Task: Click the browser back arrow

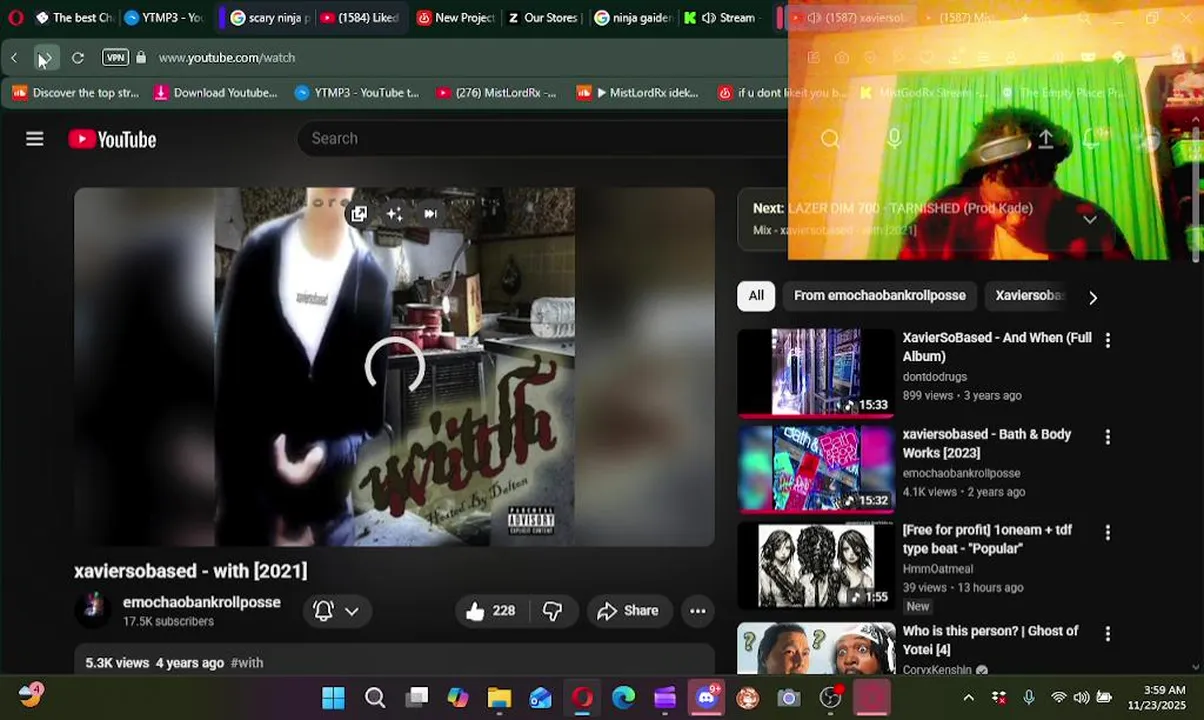Action: pos(14,58)
